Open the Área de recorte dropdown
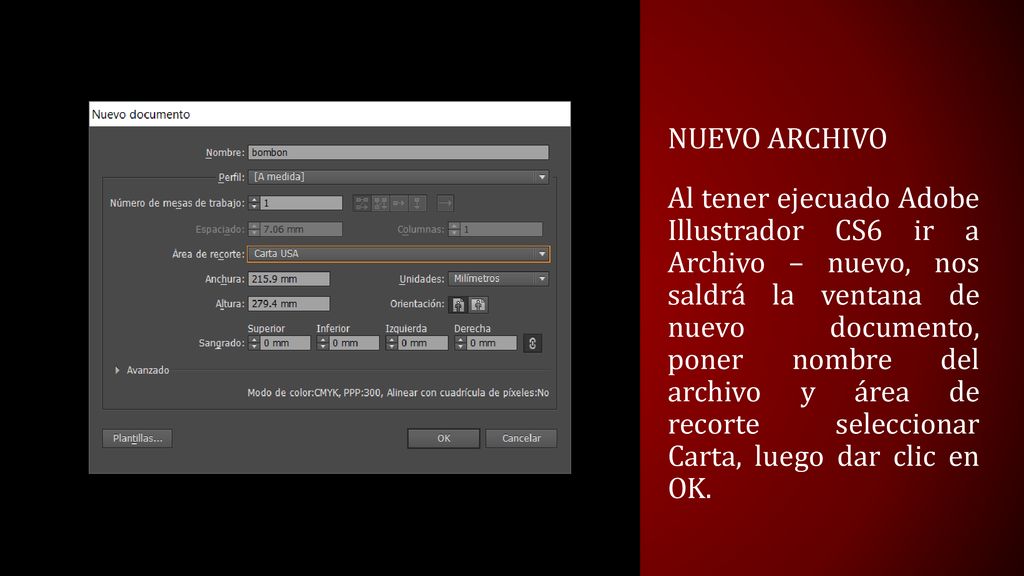The width and height of the screenshot is (1024, 576). (398, 254)
